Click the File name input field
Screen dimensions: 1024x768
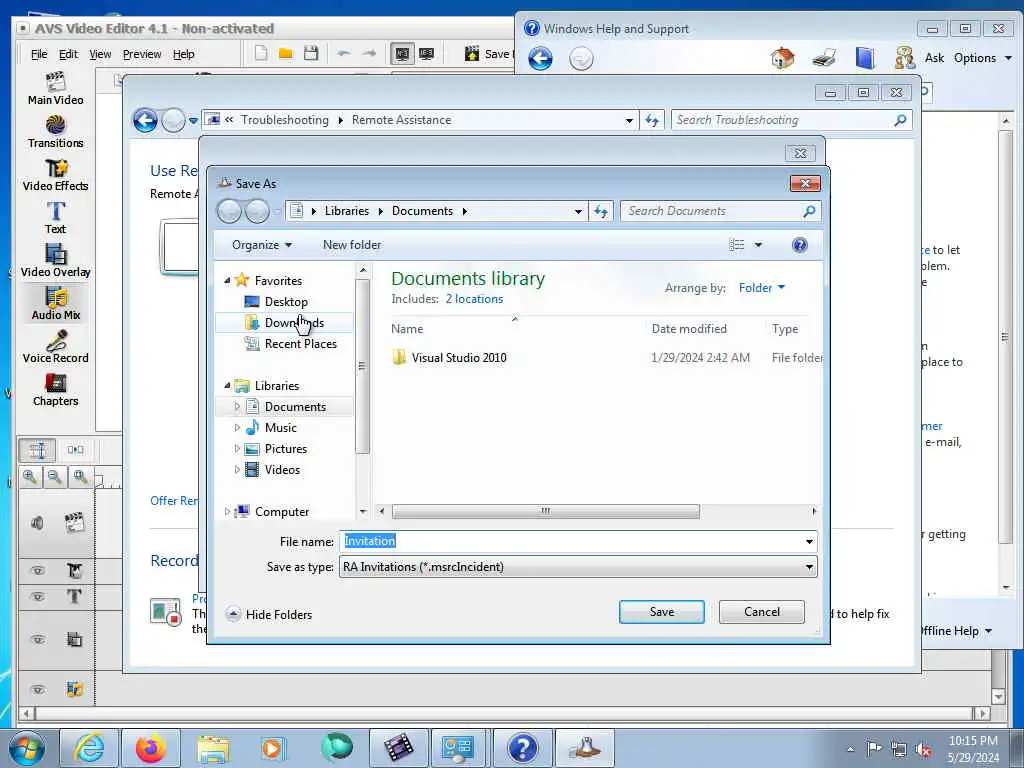572,541
